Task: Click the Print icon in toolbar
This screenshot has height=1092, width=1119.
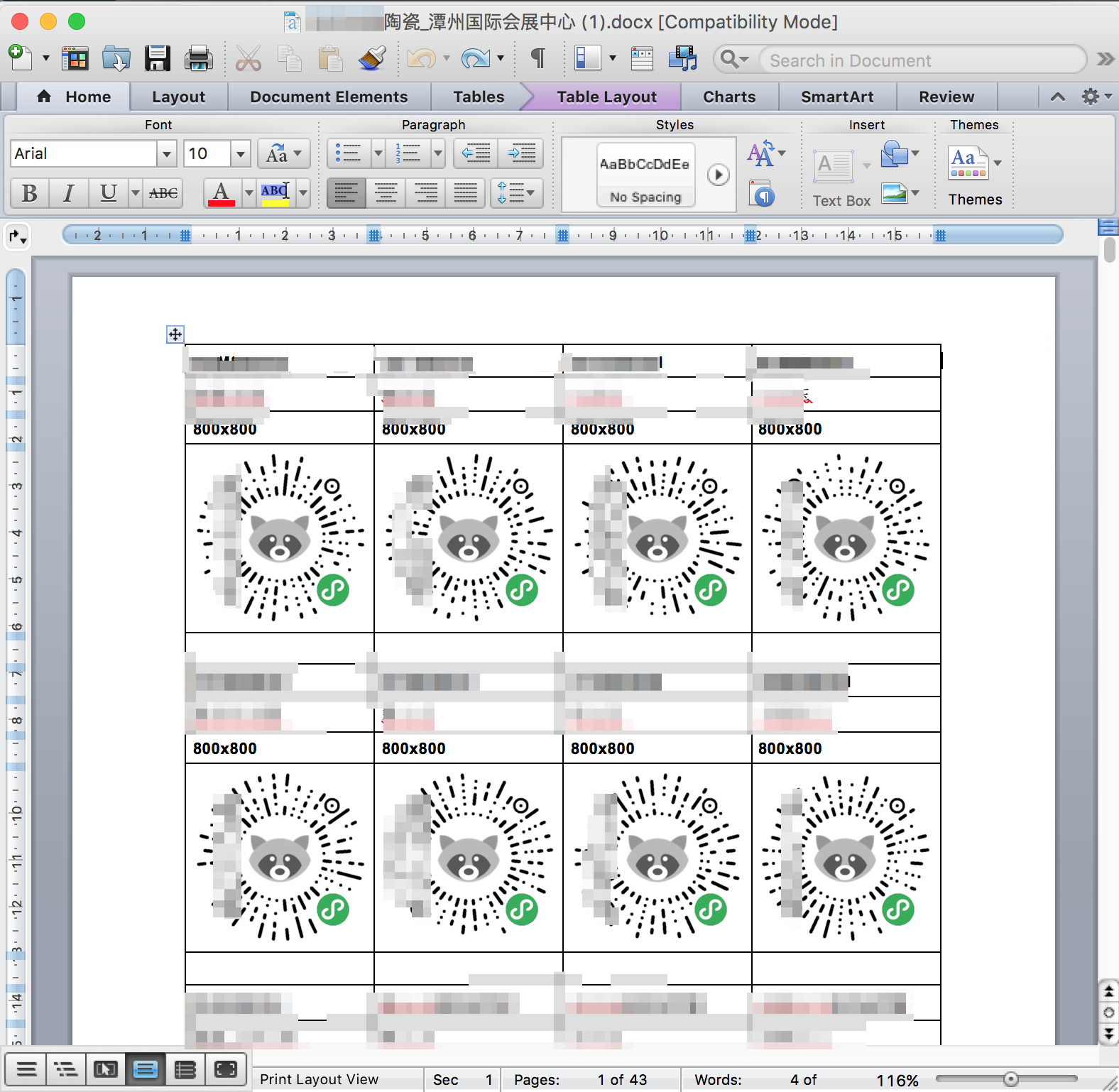Action: pos(198,59)
